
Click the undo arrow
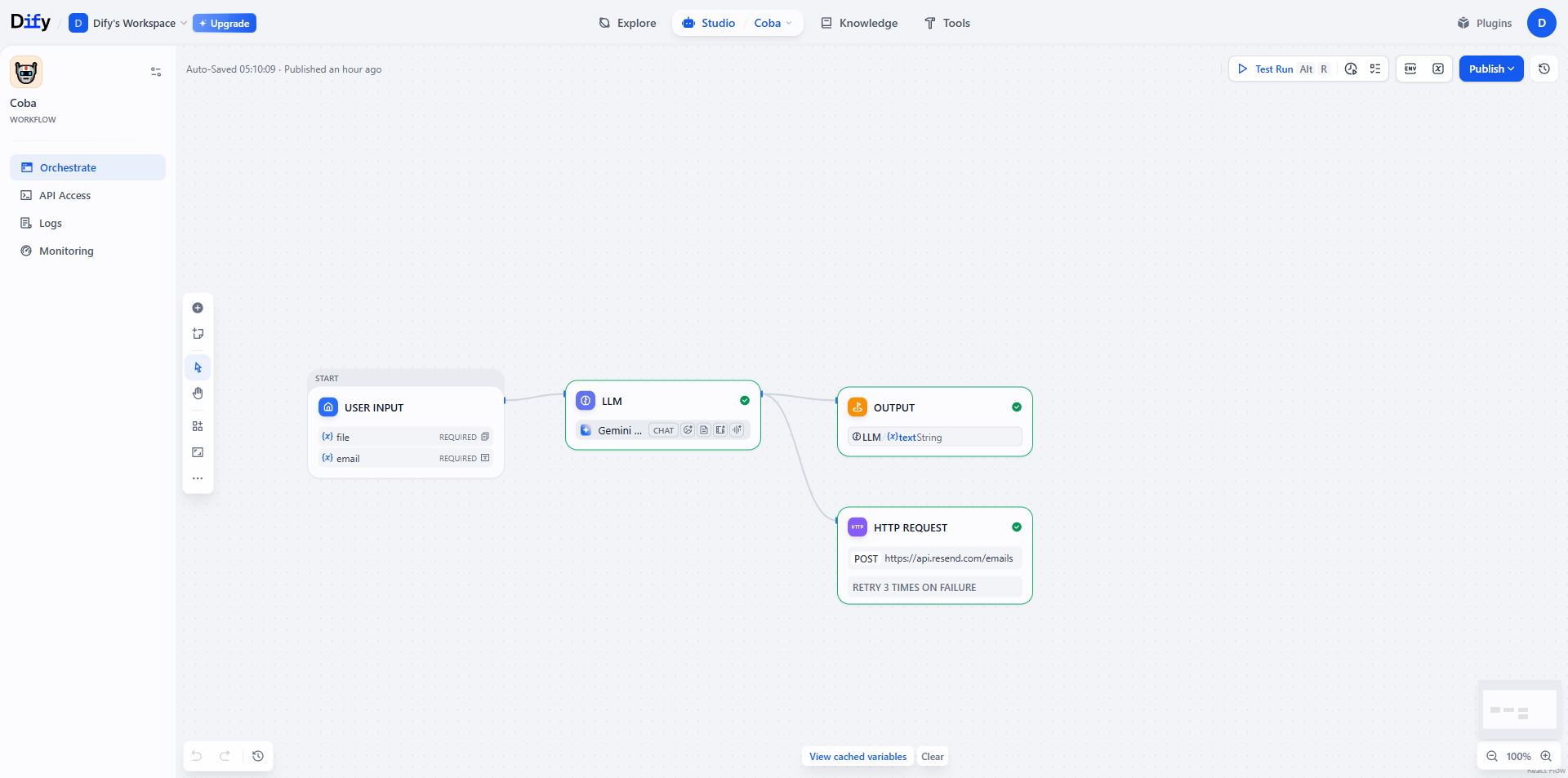tap(197, 756)
